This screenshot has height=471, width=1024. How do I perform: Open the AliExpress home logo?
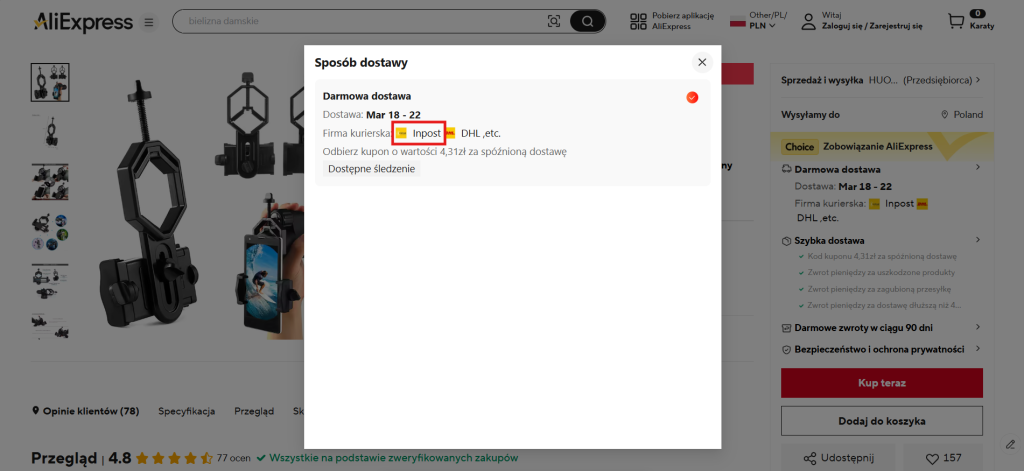(84, 22)
